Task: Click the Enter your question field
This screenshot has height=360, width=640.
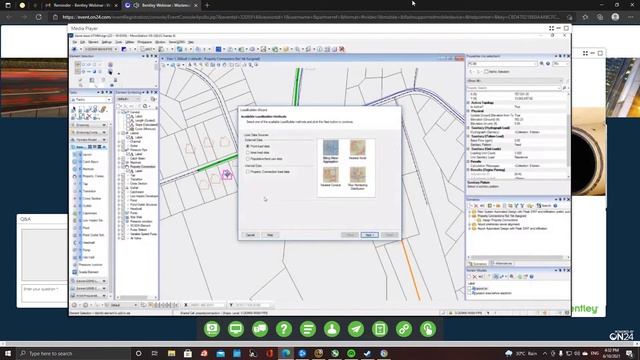Action: [44, 293]
